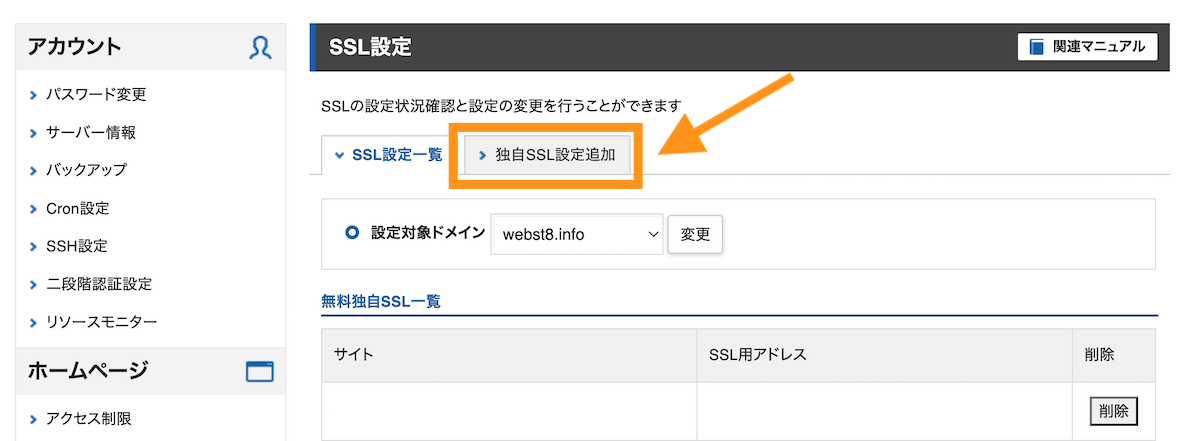This screenshot has height=441, width=1200.
Task: Open the パスワード変更 link
Action: click(x=96, y=95)
